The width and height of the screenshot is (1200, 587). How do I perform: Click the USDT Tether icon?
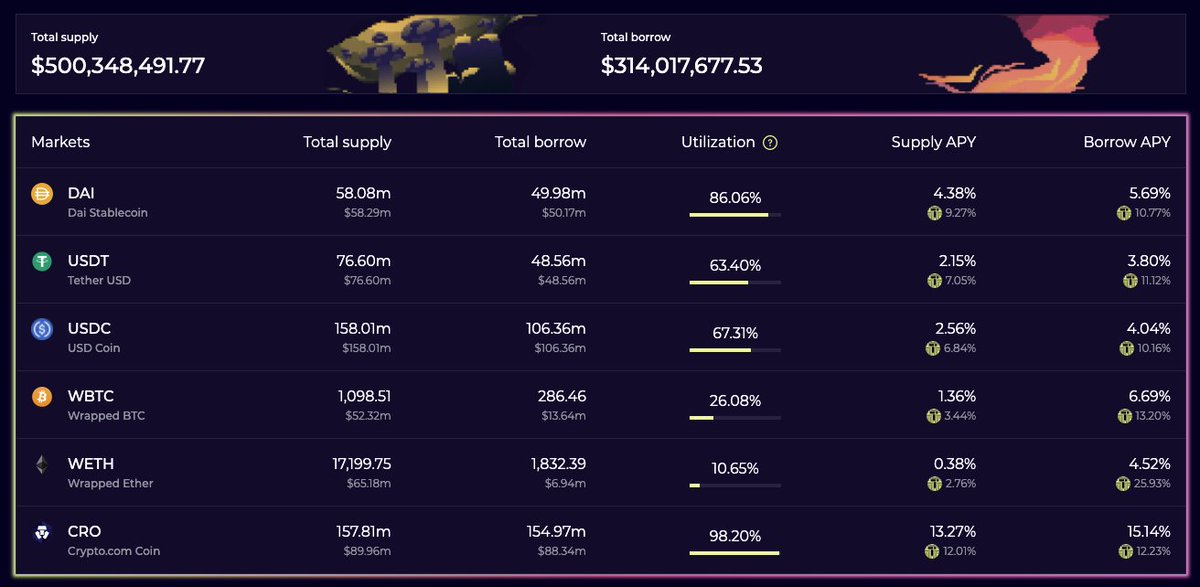pyautogui.click(x=42, y=261)
